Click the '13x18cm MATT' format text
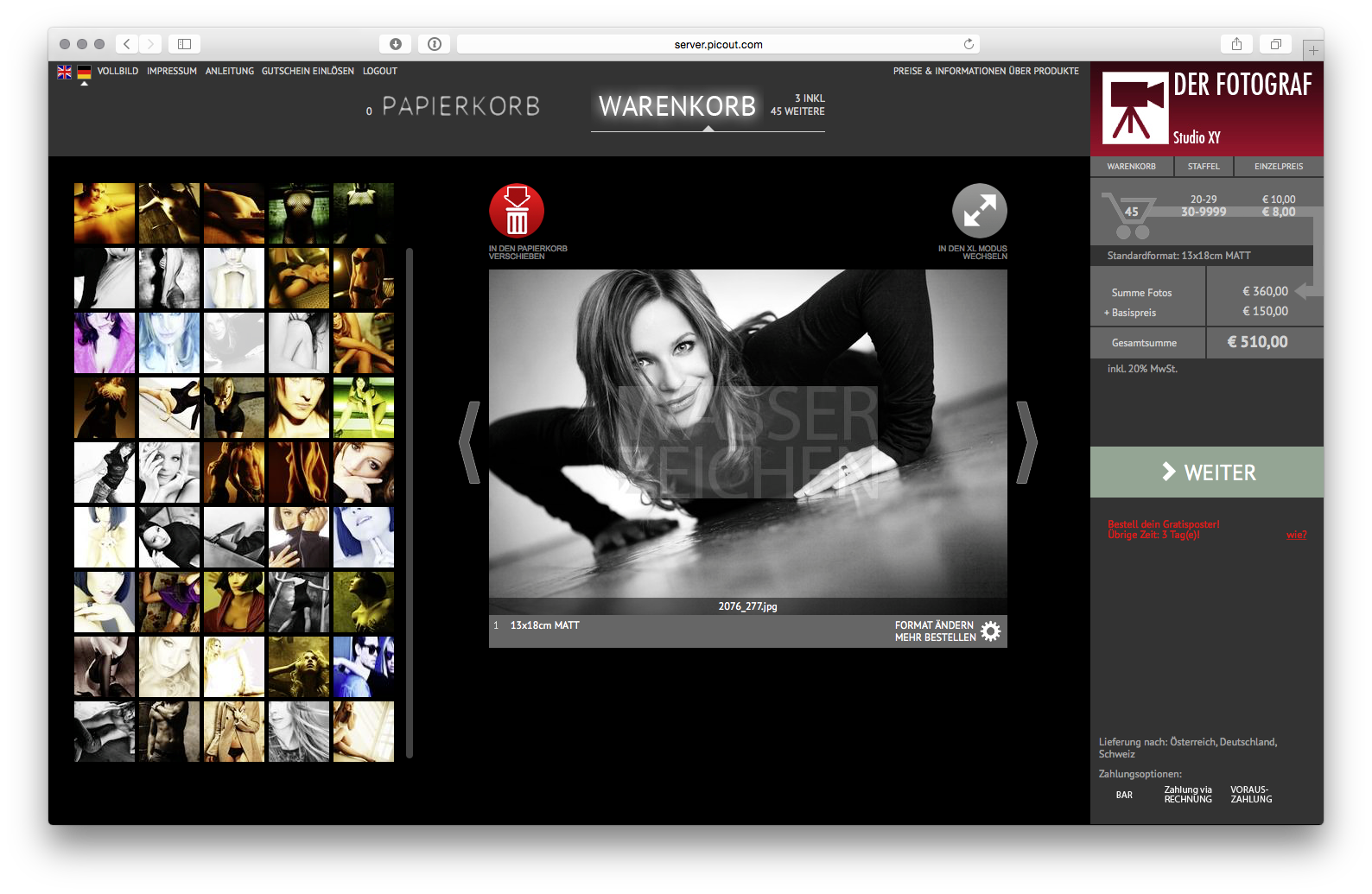 [x=544, y=625]
